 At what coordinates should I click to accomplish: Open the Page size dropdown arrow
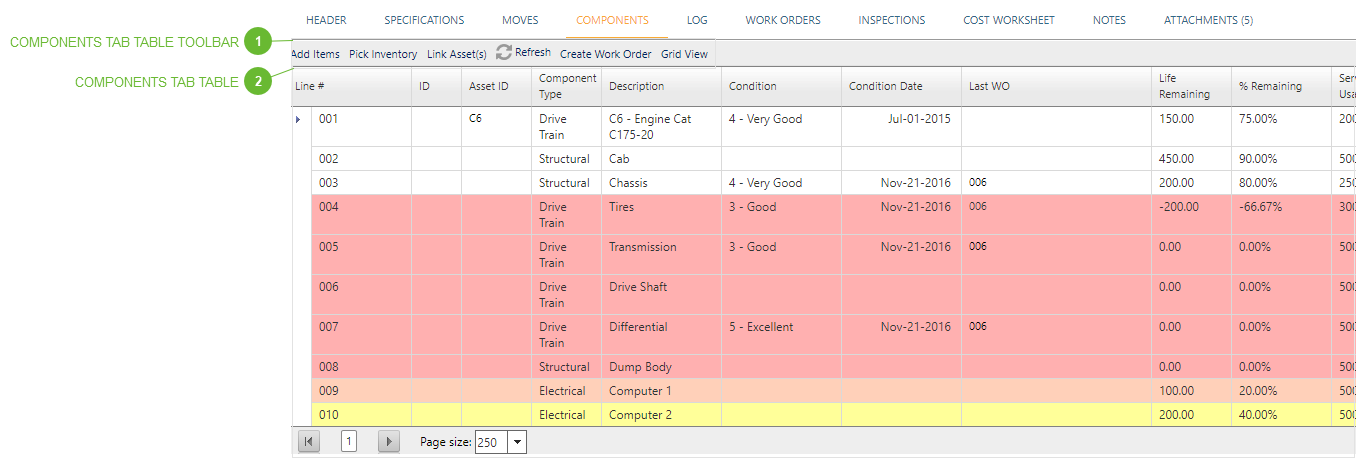tap(517, 441)
